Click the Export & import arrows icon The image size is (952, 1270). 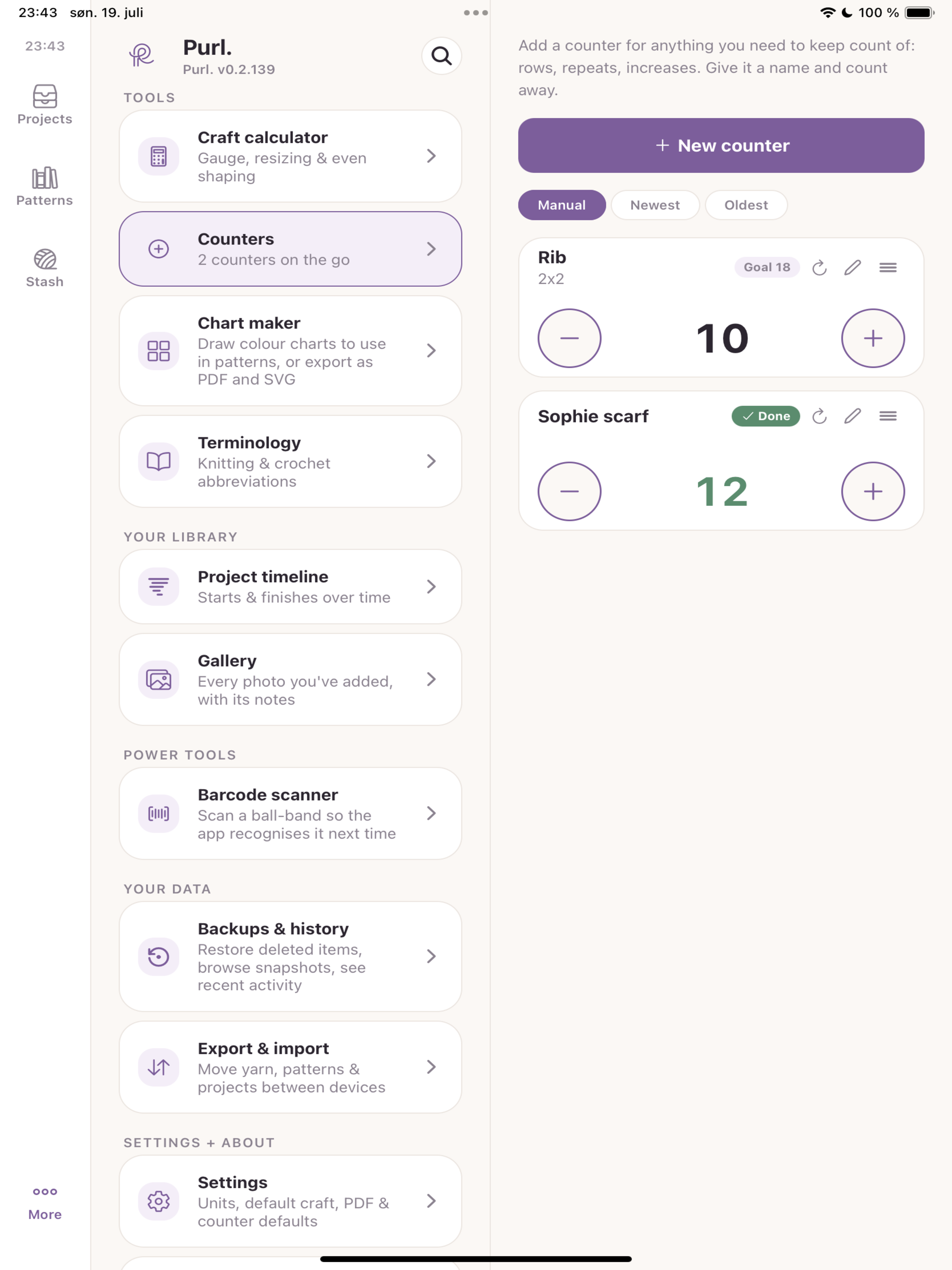click(x=159, y=1067)
